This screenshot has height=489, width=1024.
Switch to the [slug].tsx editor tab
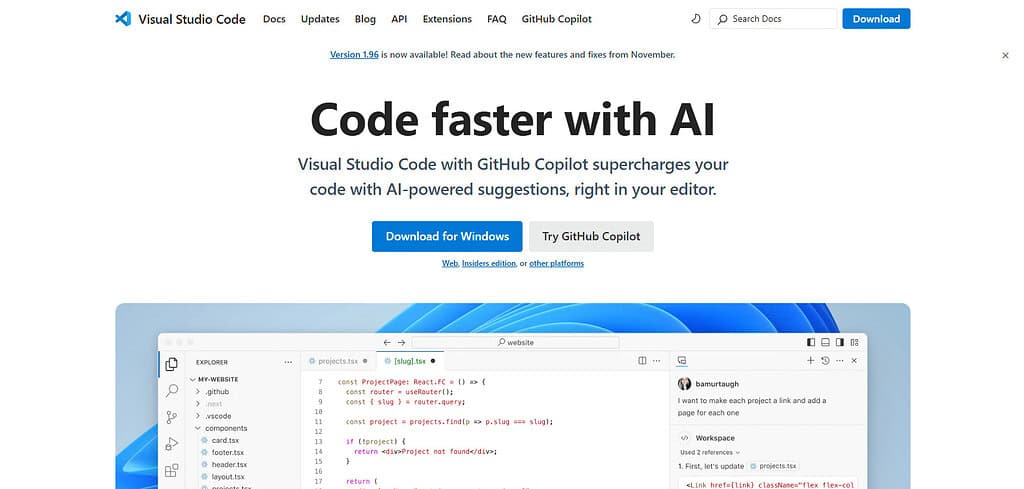point(409,361)
